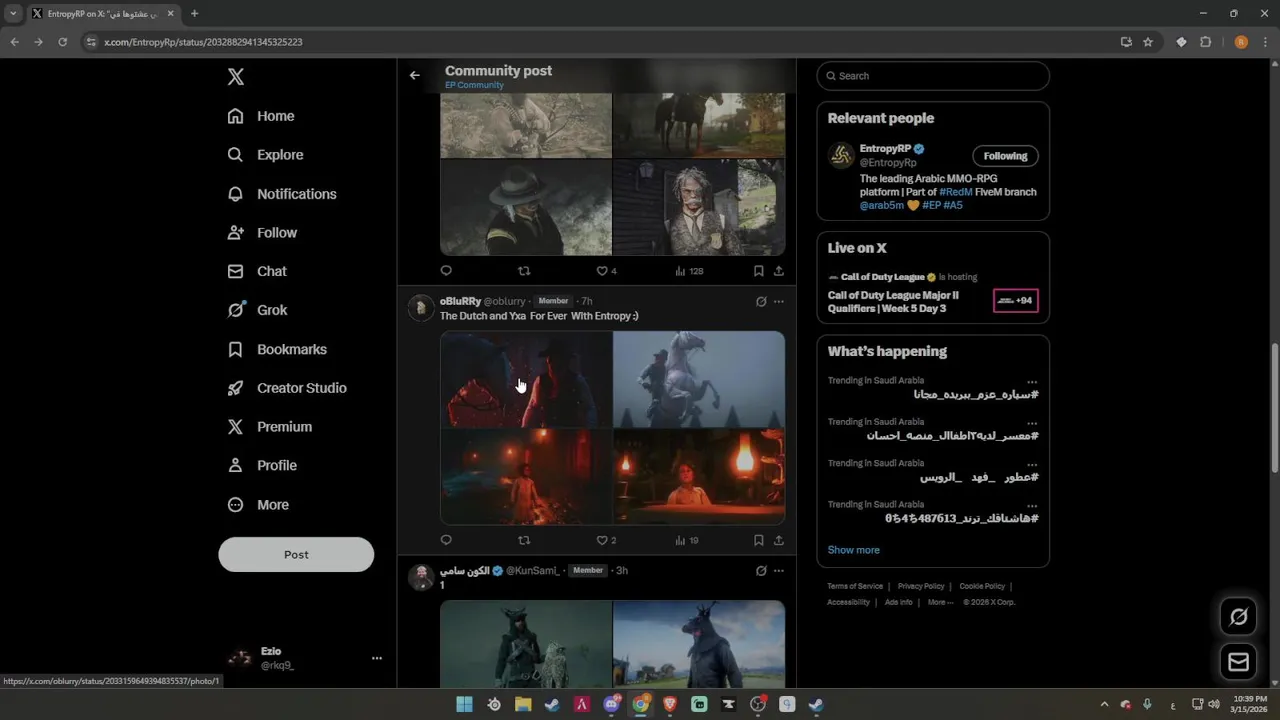The image size is (1280, 720).
Task: Click the address bar URL
Action: coord(203,42)
